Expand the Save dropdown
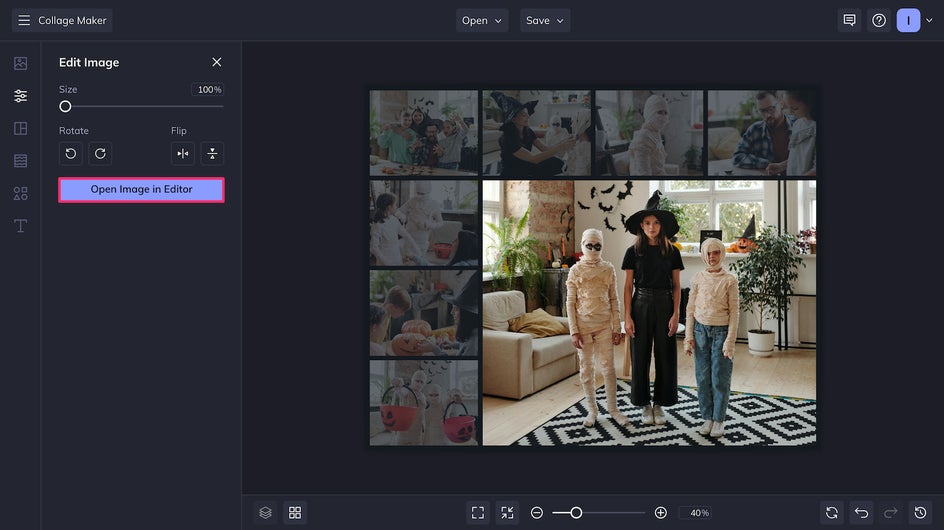This screenshot has width=944, height=530. coord(545,20)
